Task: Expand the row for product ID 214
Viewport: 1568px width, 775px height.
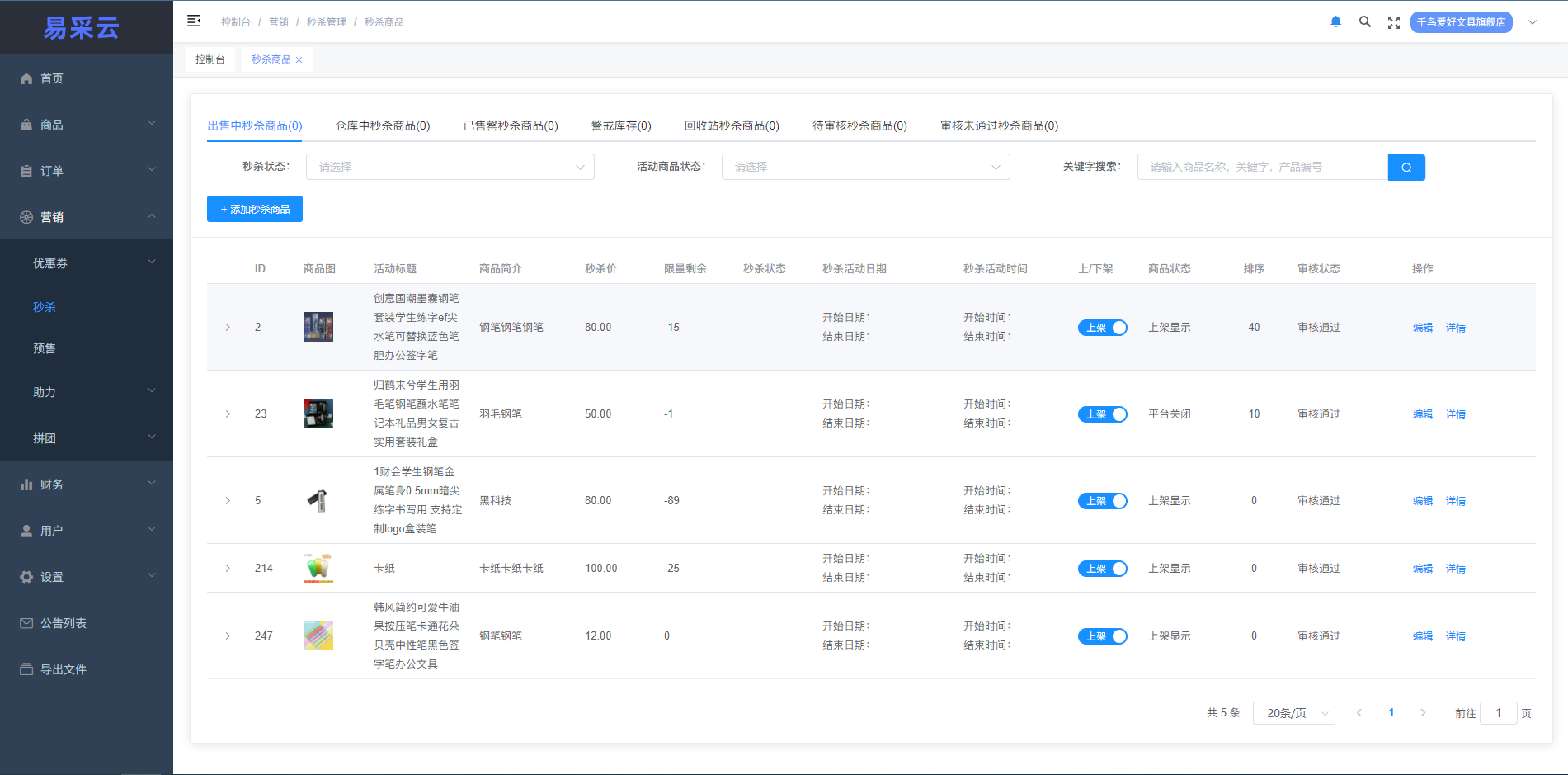Action: pos(228,568)
